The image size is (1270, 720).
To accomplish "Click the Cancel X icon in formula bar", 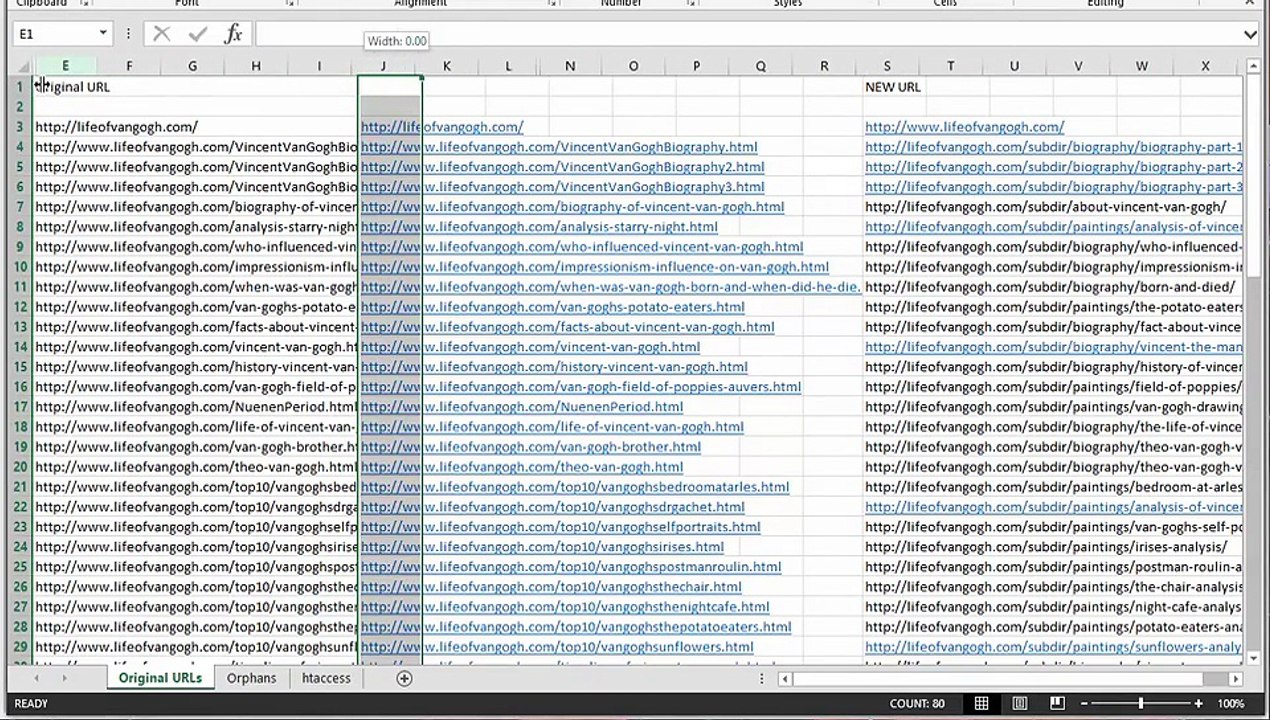I will click(161, 34).
